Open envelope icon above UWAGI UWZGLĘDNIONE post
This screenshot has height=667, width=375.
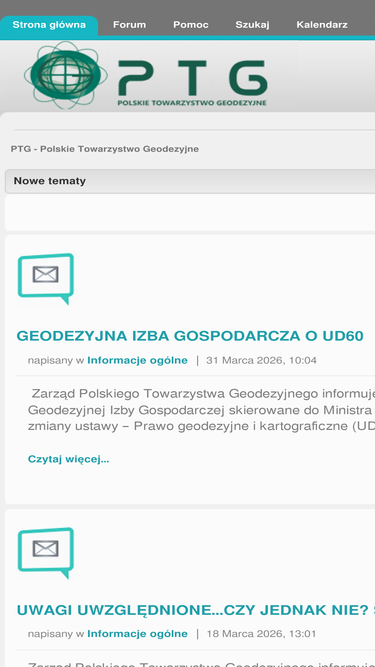click(x=45, y=553)
